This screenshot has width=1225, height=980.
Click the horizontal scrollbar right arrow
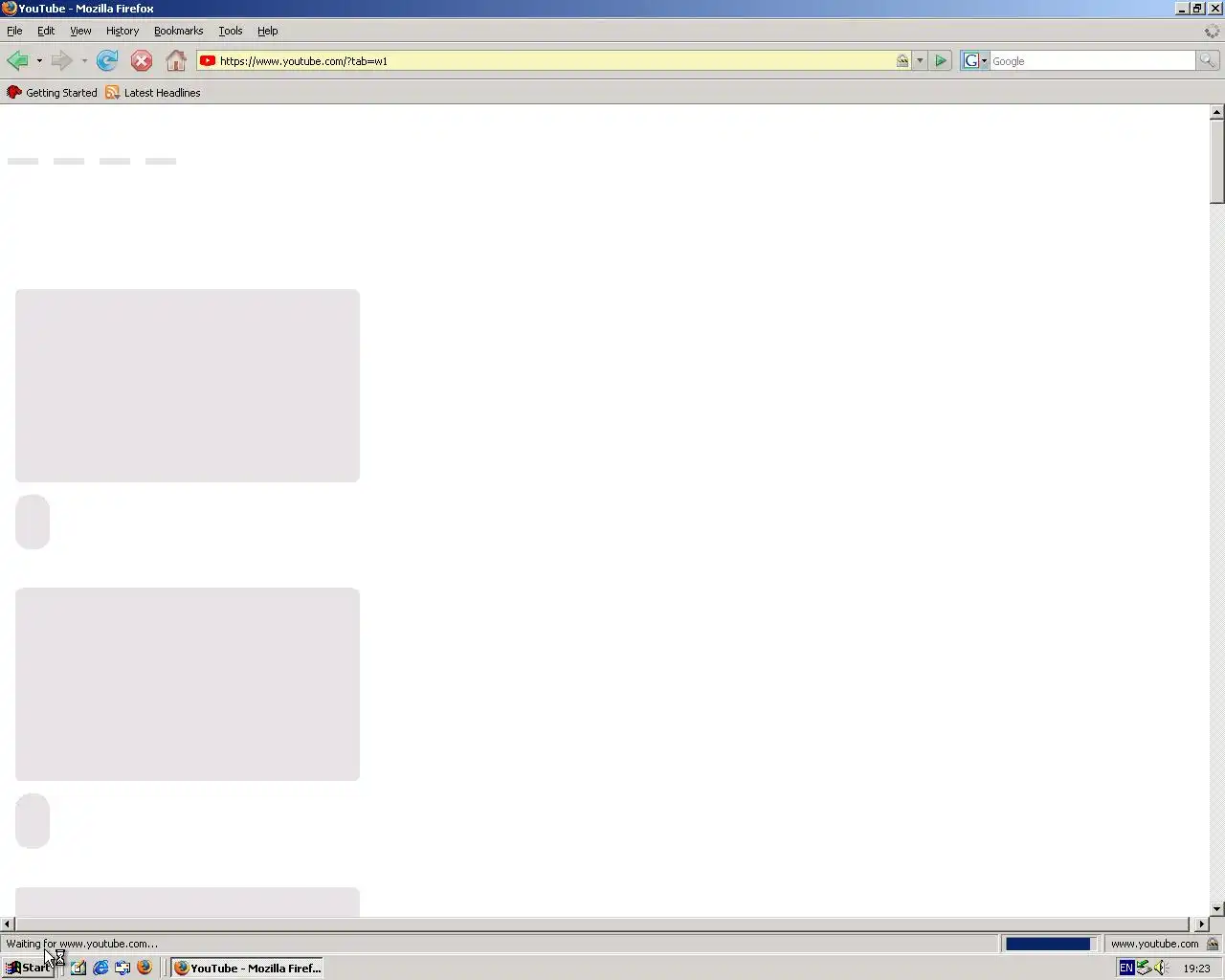[x=1202, y=924]
